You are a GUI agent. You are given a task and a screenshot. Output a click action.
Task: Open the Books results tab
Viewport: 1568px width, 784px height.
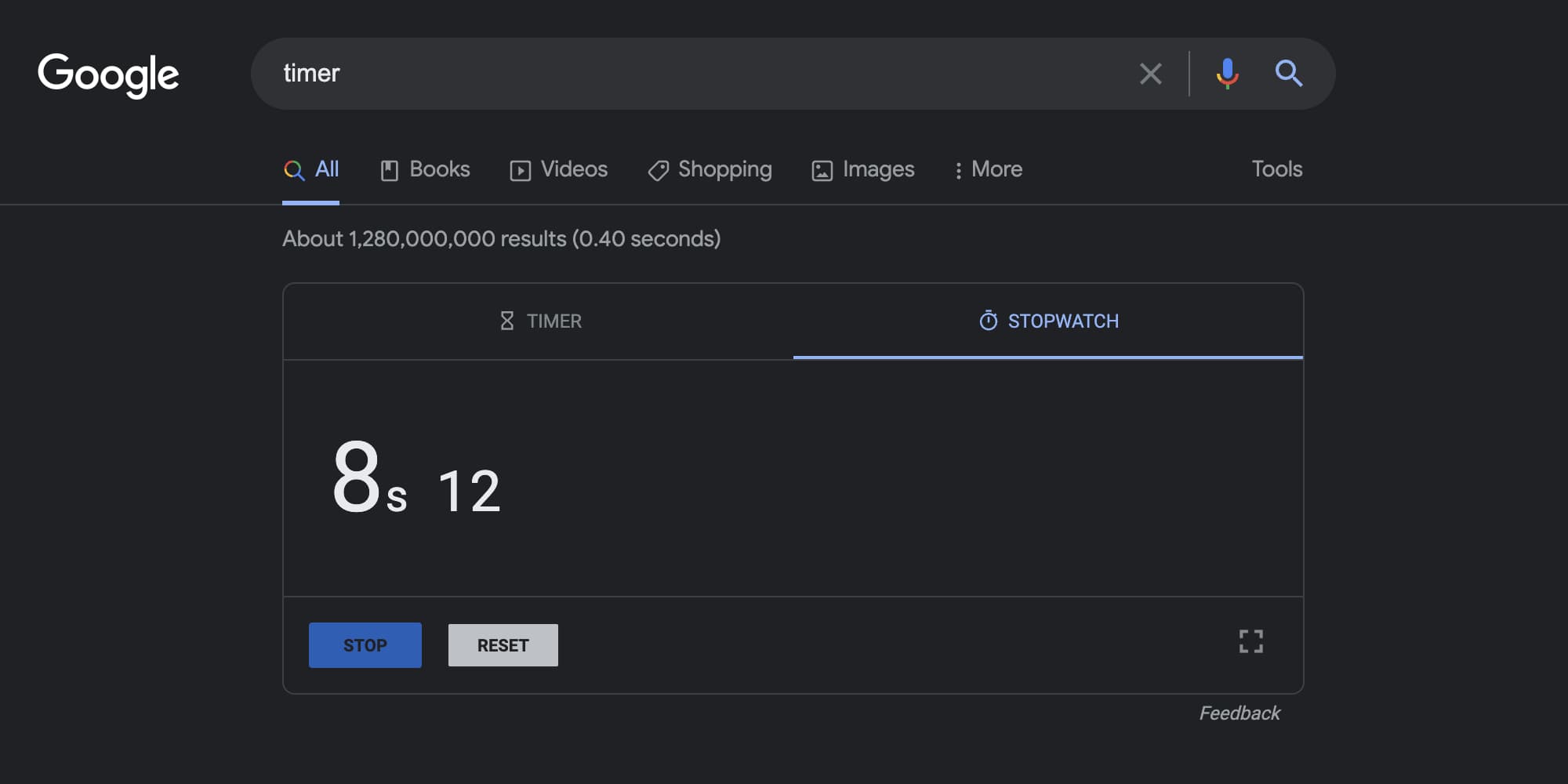coord(425,169)
